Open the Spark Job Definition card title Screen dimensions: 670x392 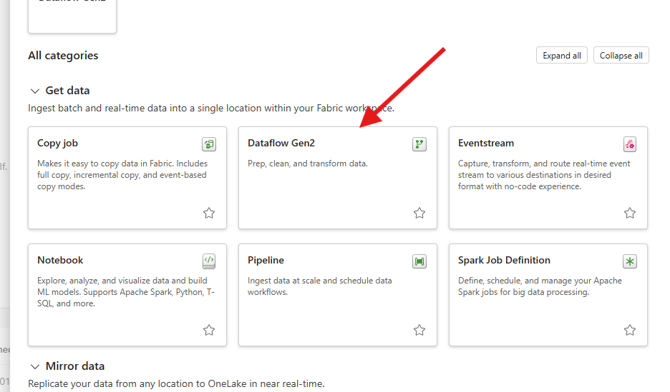point(504,260)
